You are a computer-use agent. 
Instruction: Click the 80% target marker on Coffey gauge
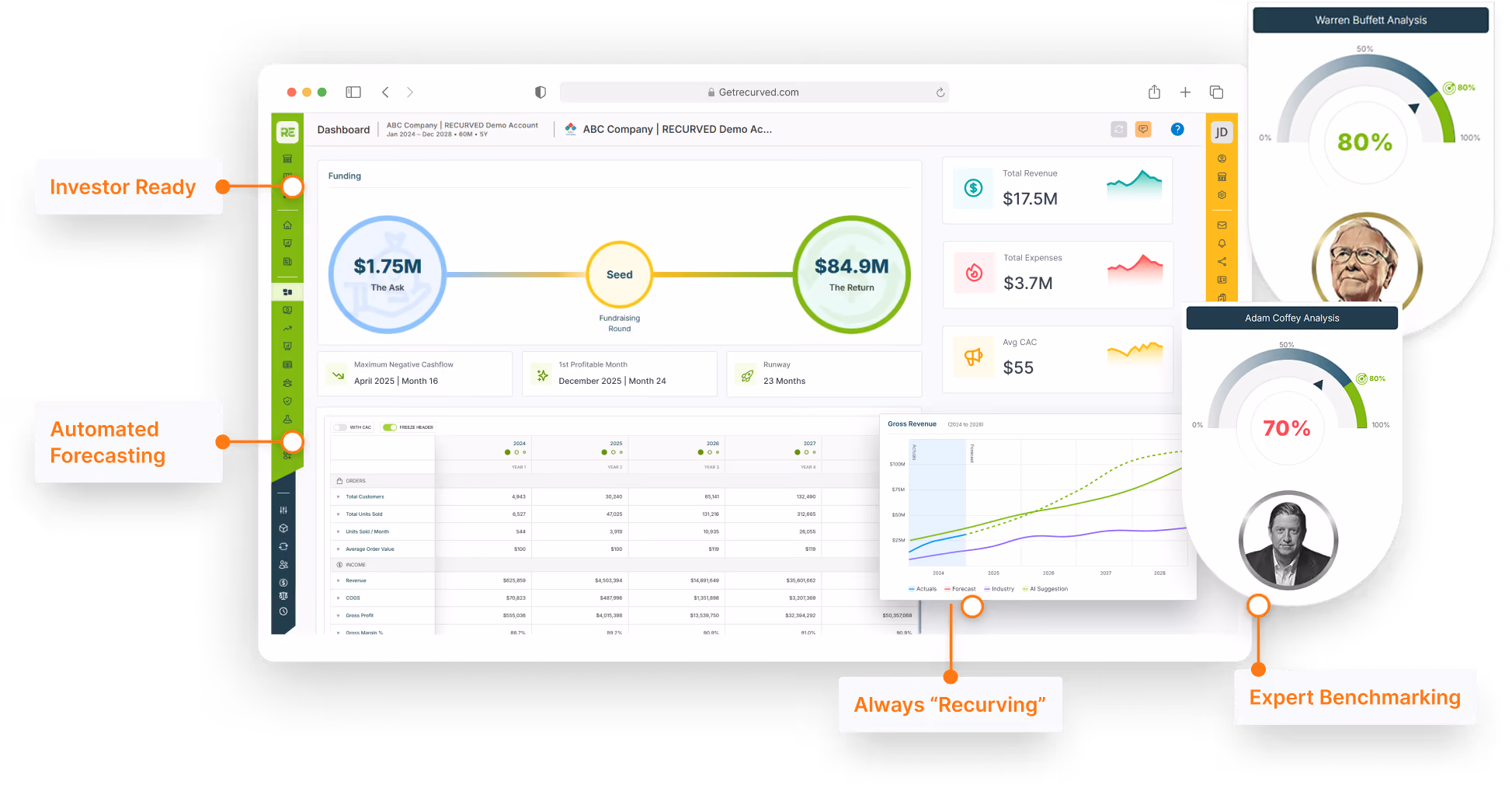click(1371, 378)
